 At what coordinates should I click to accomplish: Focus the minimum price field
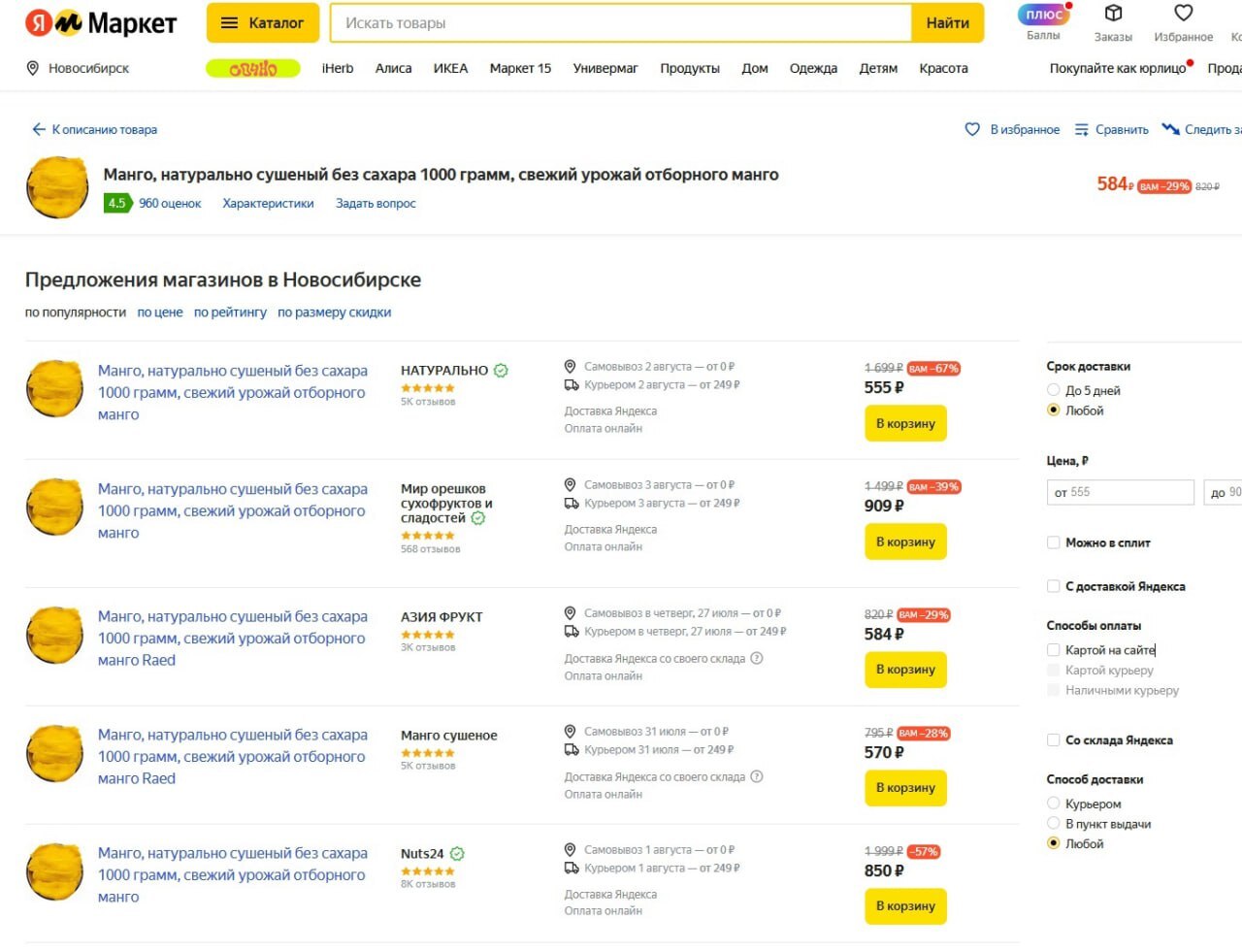click(x=1120, y=492)
